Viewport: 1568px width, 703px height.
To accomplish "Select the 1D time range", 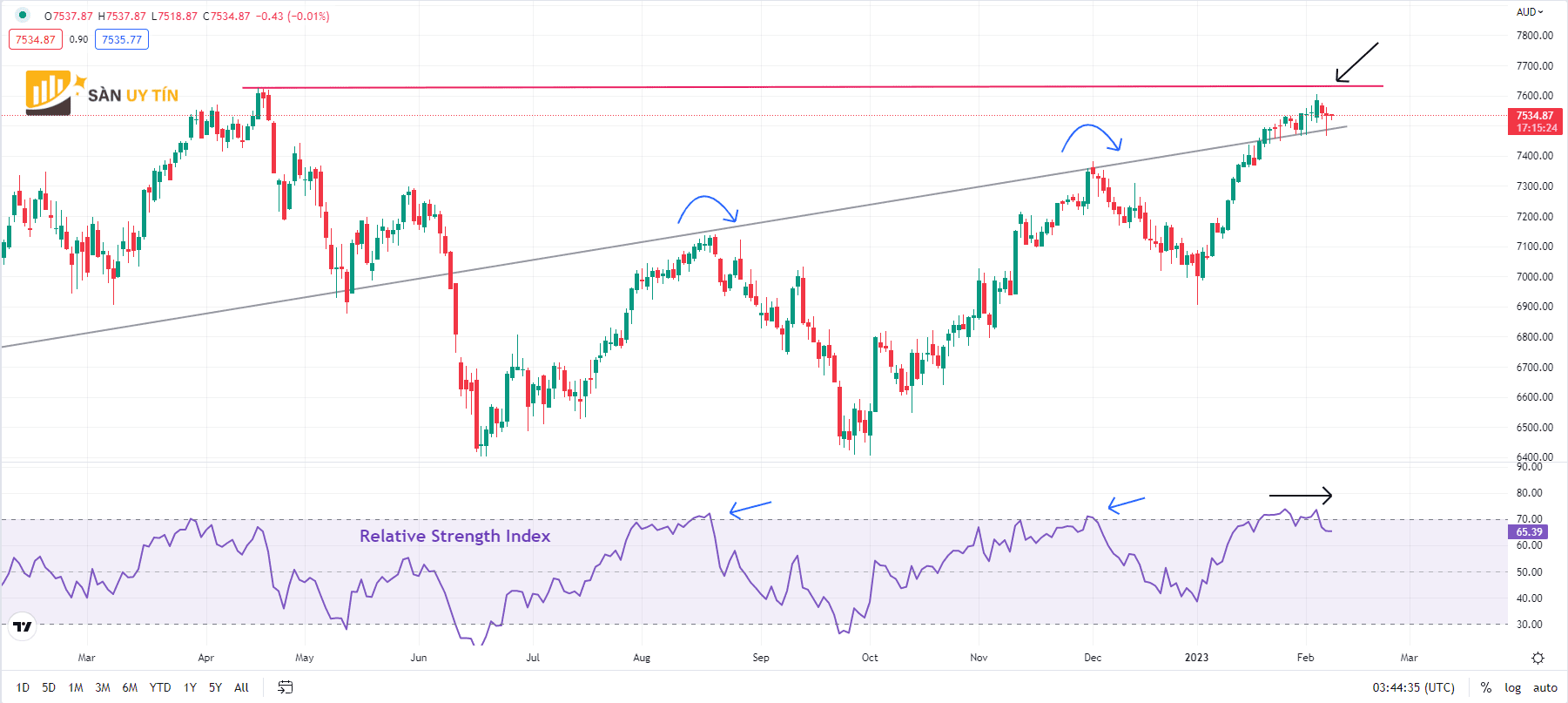I will (x=23, y=687).
